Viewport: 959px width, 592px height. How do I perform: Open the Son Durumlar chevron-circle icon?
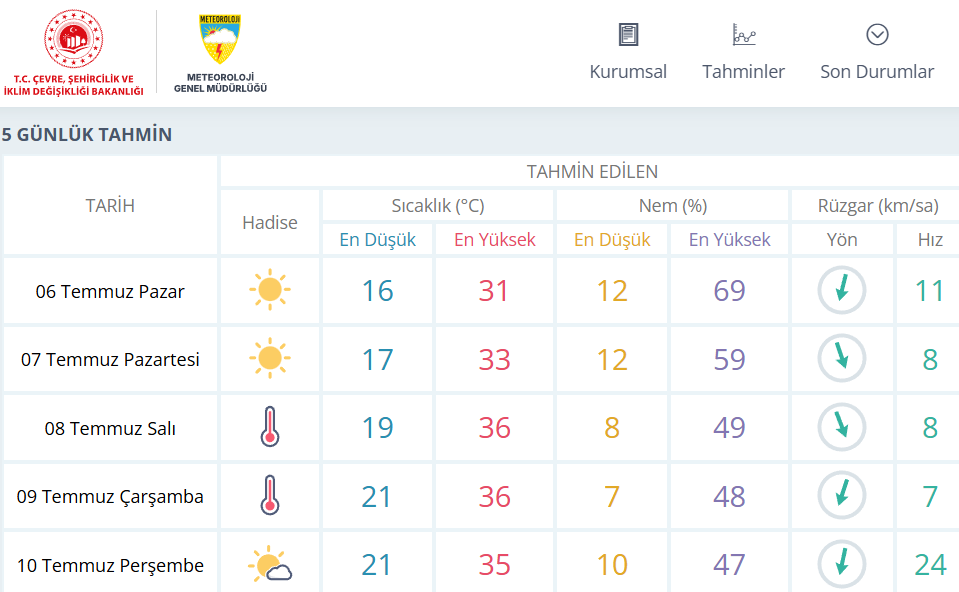click(877, 34)
